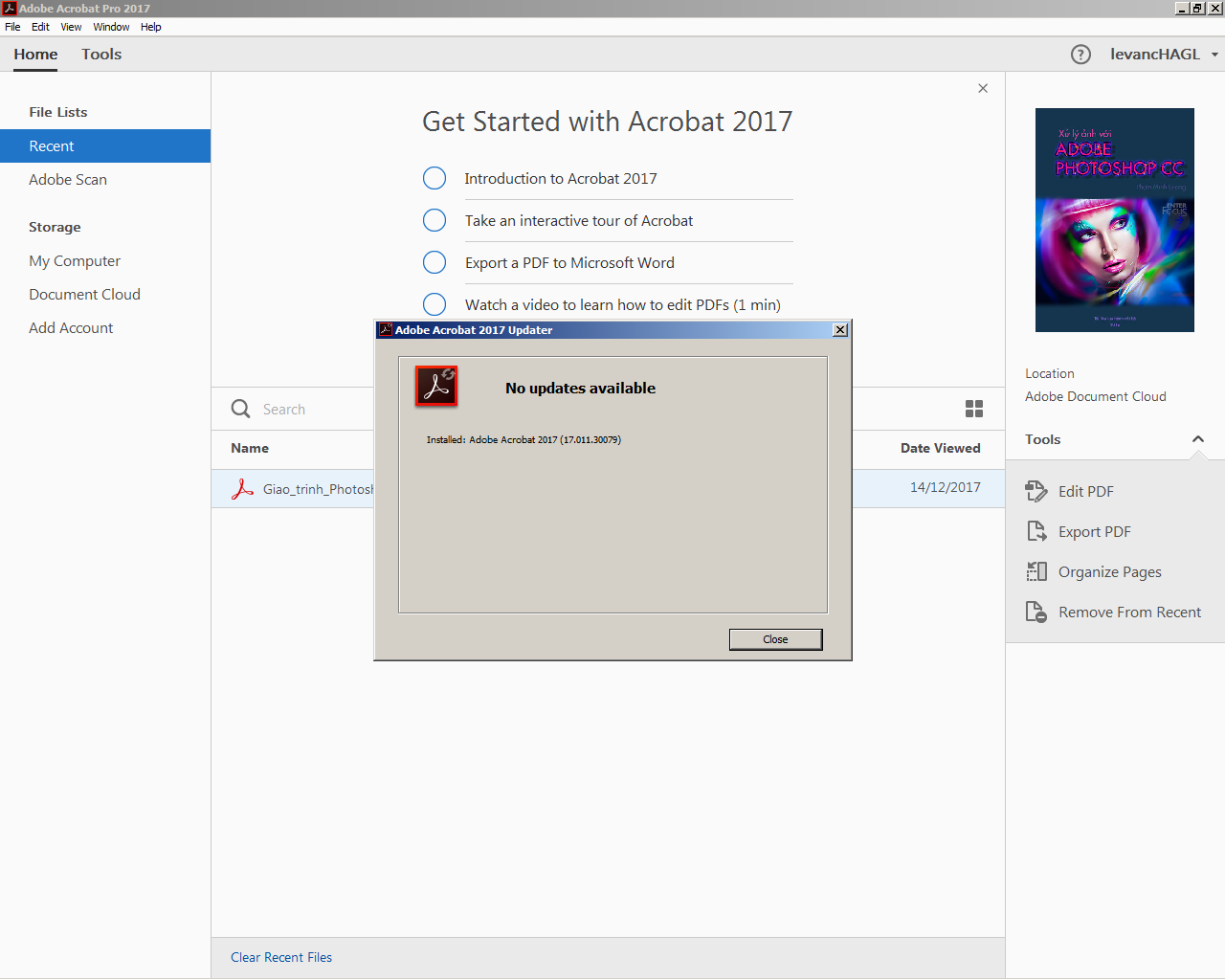Switch to thumbnail grid view icon
The image size is (1225, 980).
pos(974,409)
